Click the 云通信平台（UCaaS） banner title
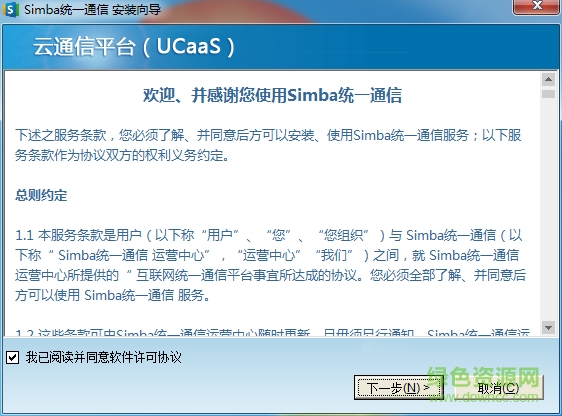 [x=134, y=47]
